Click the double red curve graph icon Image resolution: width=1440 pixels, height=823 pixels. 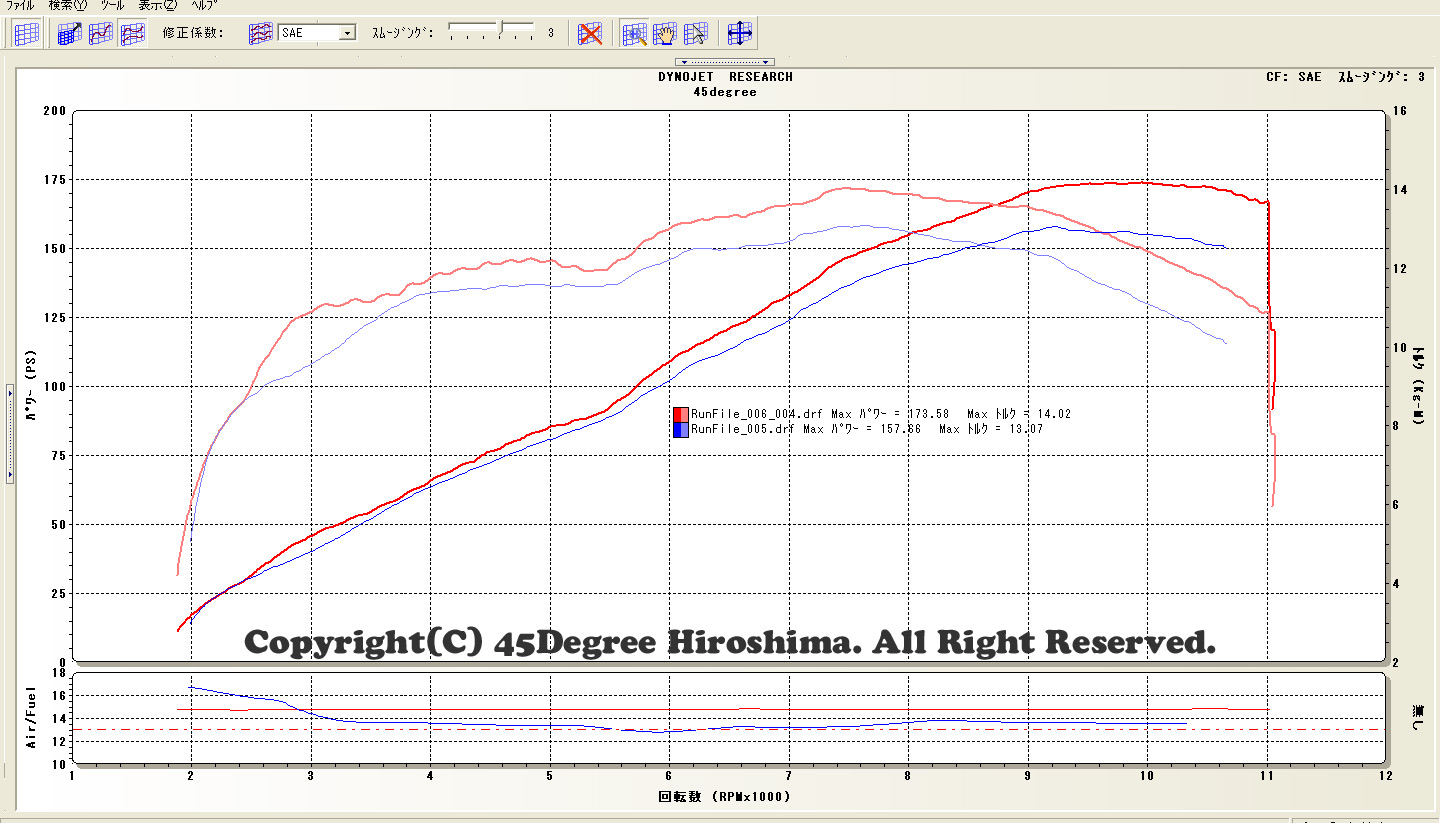tap(132, 33)
